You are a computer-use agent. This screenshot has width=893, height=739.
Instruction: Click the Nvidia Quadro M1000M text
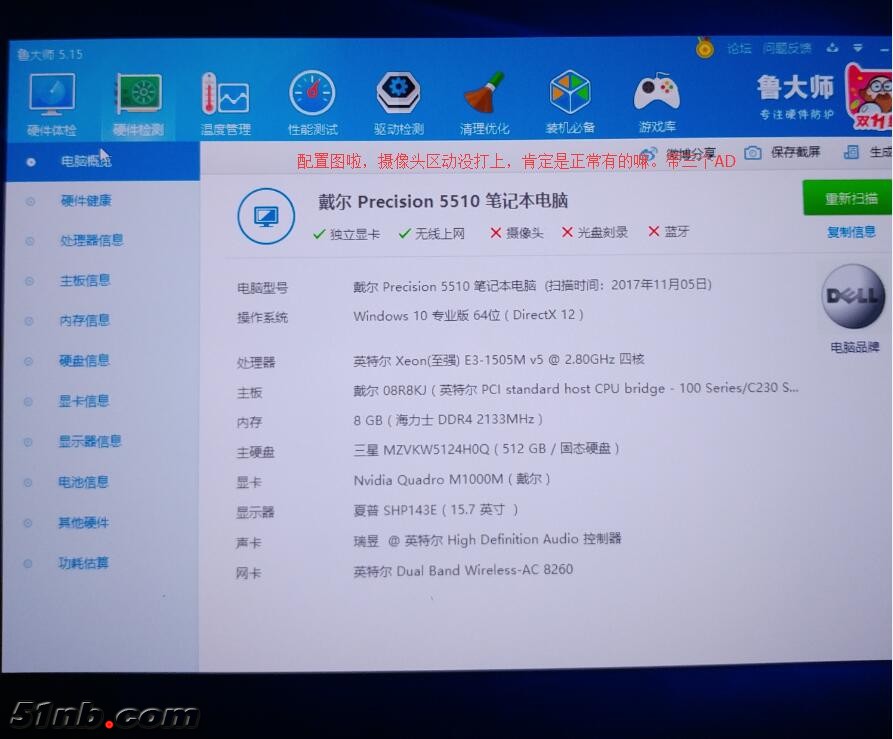pos(452,479)
